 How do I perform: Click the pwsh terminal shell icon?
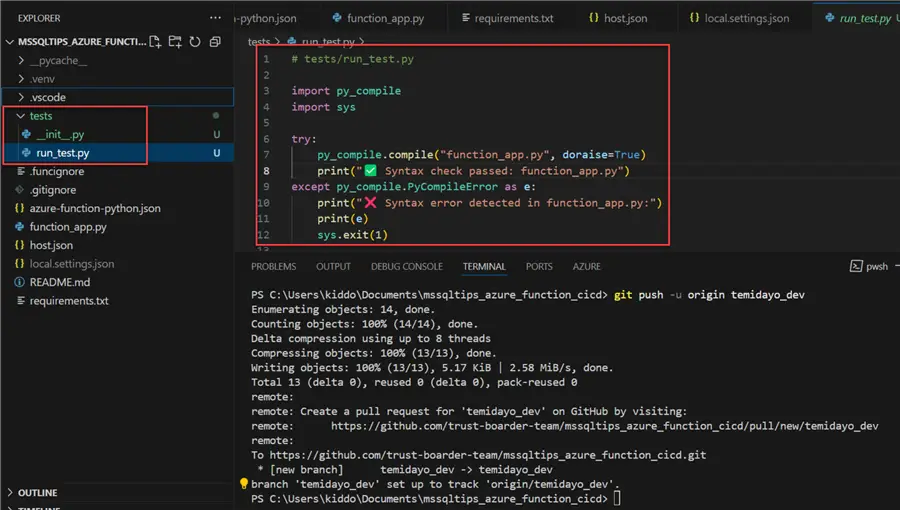[x=856, y=266]
